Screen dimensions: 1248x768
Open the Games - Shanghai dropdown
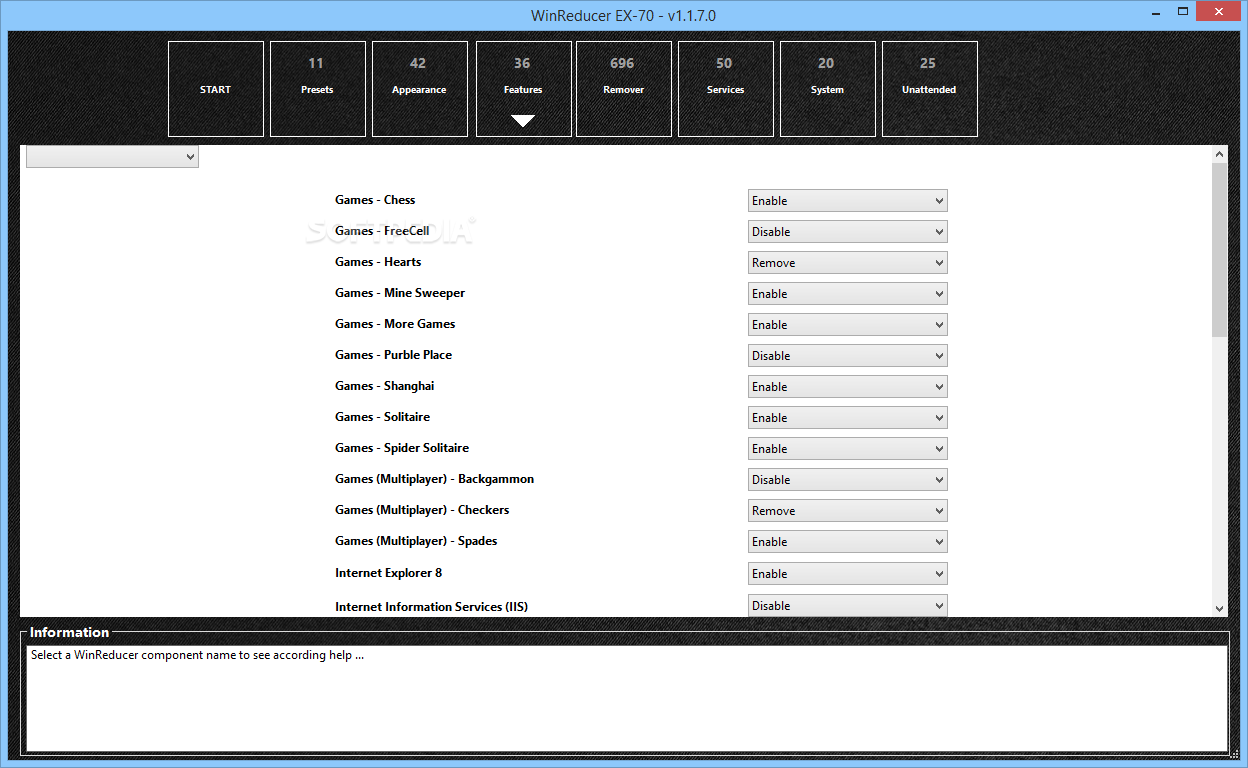(848, 387)
